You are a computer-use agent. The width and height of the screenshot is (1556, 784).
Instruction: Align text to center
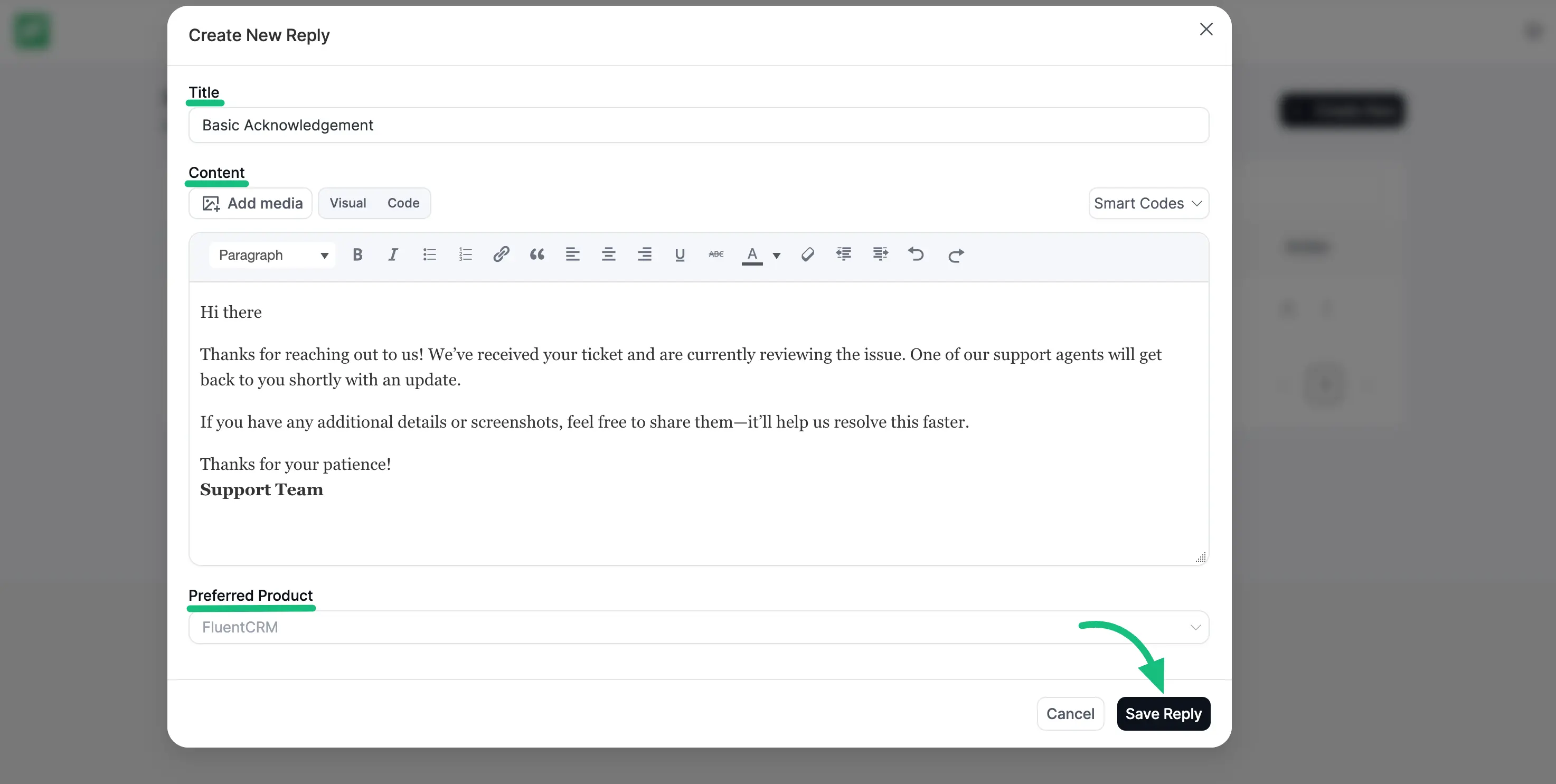(608, 254)
